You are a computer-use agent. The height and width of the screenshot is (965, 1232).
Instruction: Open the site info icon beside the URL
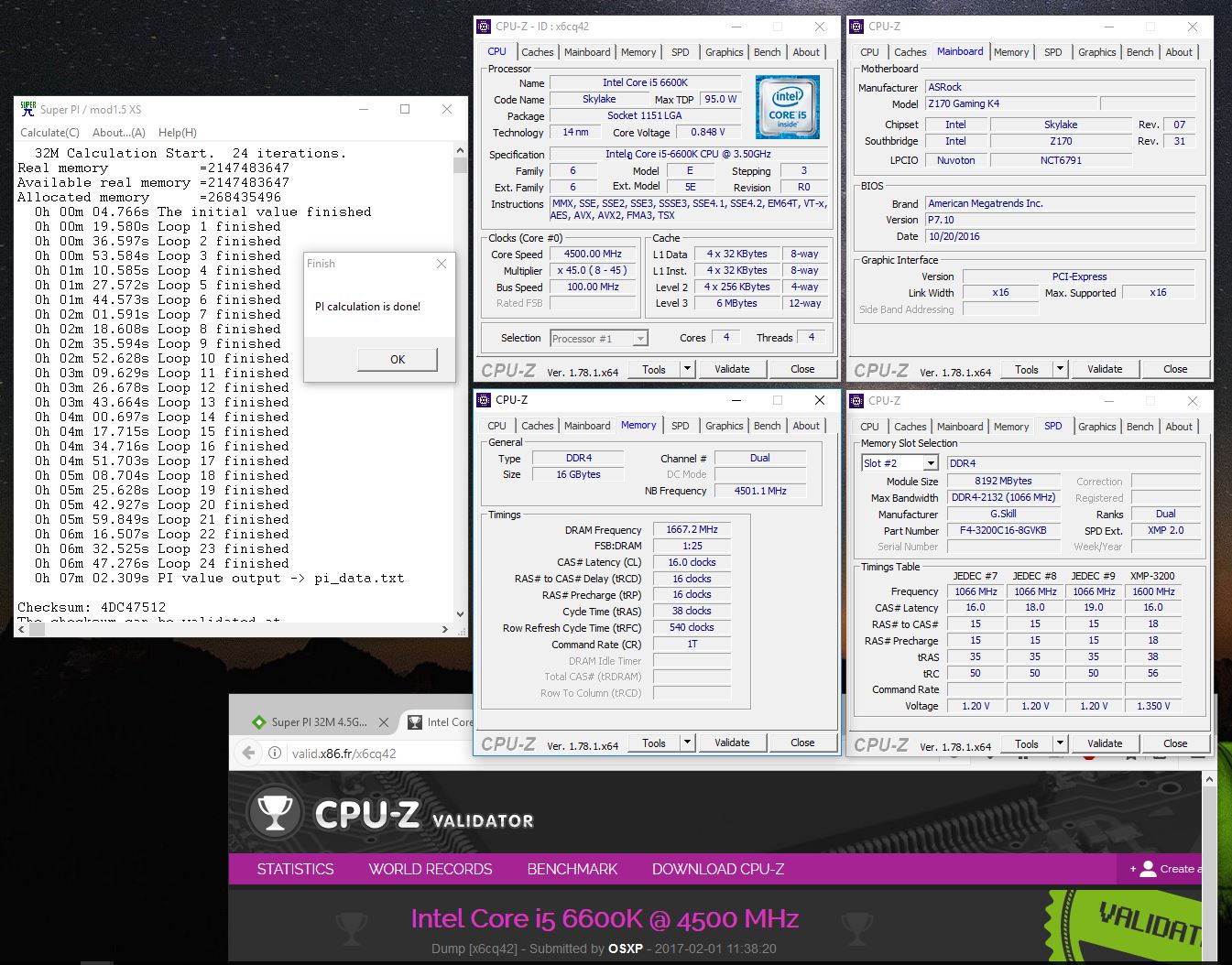275,754
